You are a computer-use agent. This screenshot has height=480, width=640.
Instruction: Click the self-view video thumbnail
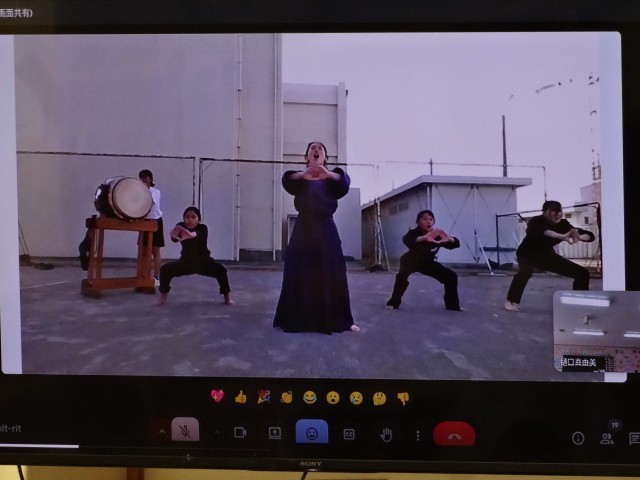coord(597,330)
